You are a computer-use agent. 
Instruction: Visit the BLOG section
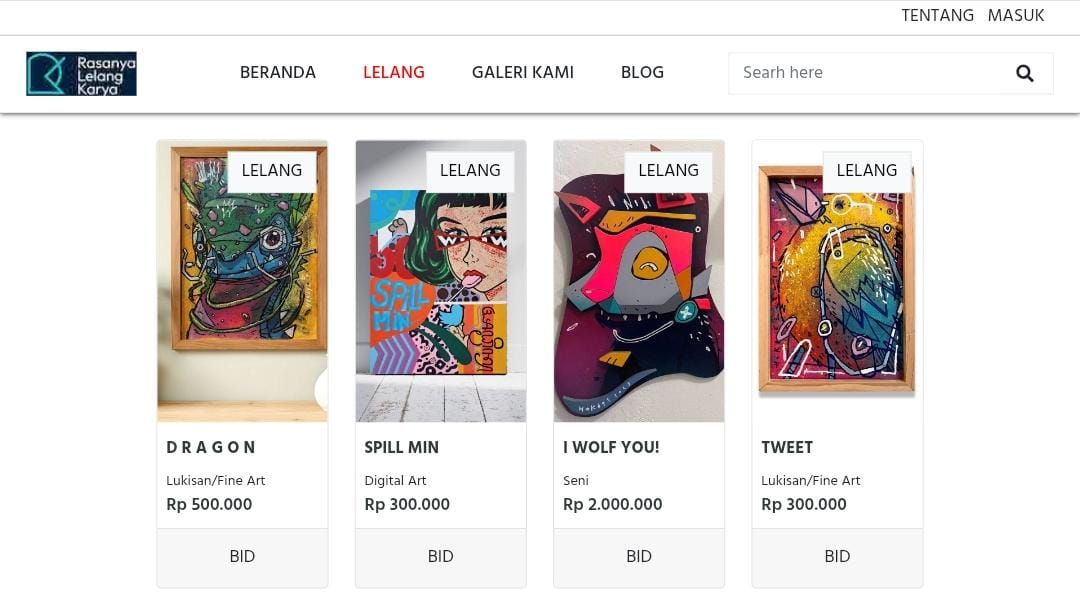pyautogui.click(x=641, y=72)
